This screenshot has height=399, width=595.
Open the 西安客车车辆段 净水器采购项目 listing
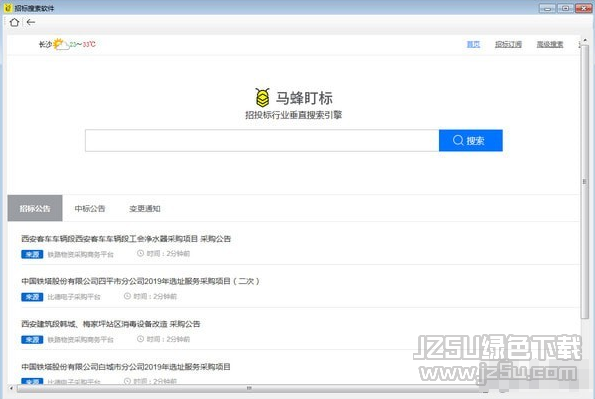126,239
